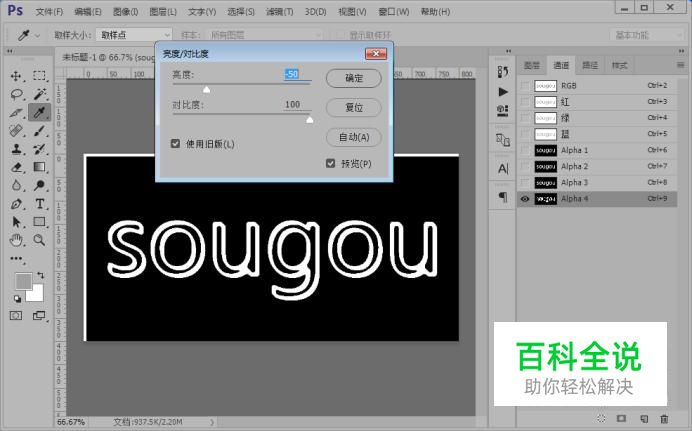Screen dimensions: 692x431
Task: Switch to 路径 tab
Action: pos(590,66)
